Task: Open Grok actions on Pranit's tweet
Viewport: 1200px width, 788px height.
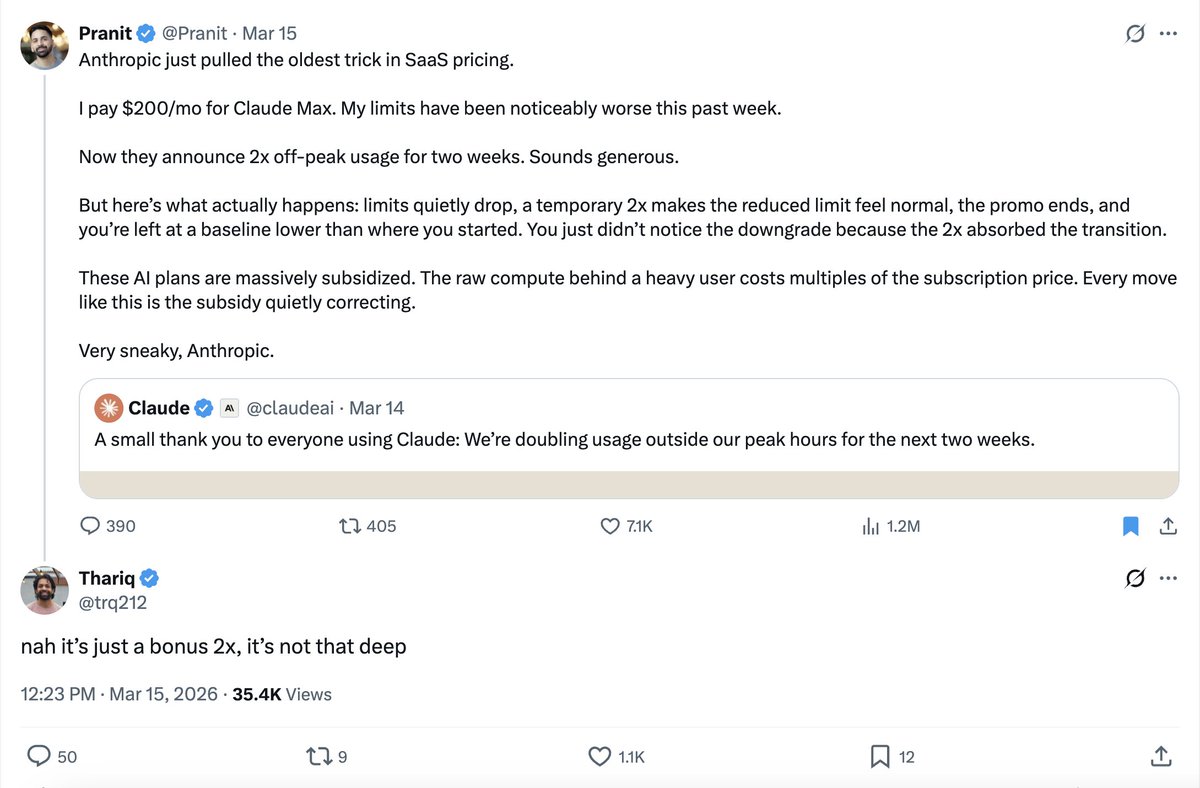Action: point(1134,33)
